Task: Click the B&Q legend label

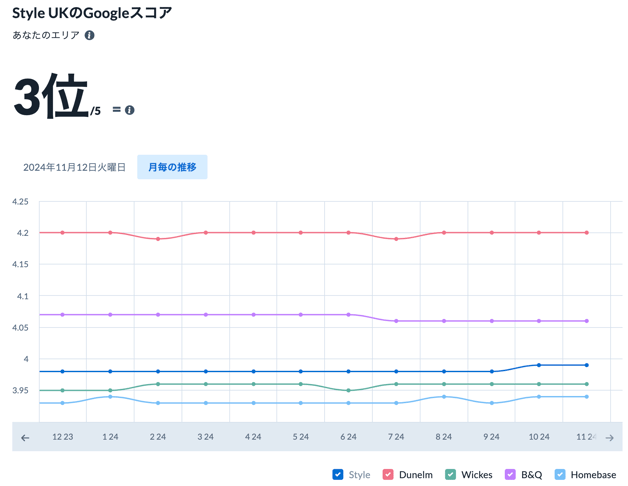Action: click(531, 475)
